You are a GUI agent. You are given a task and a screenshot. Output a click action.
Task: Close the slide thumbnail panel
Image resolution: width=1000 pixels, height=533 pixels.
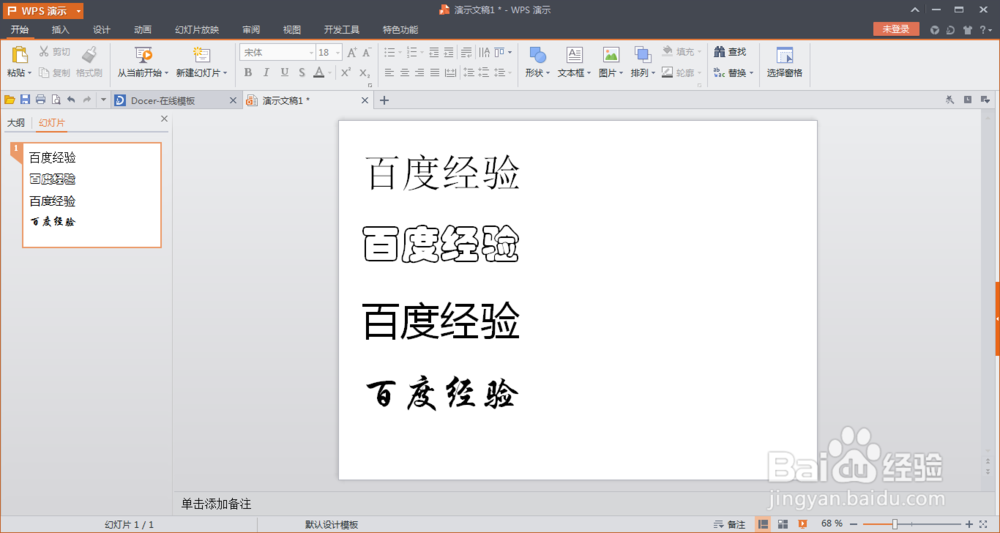[164, 119]
